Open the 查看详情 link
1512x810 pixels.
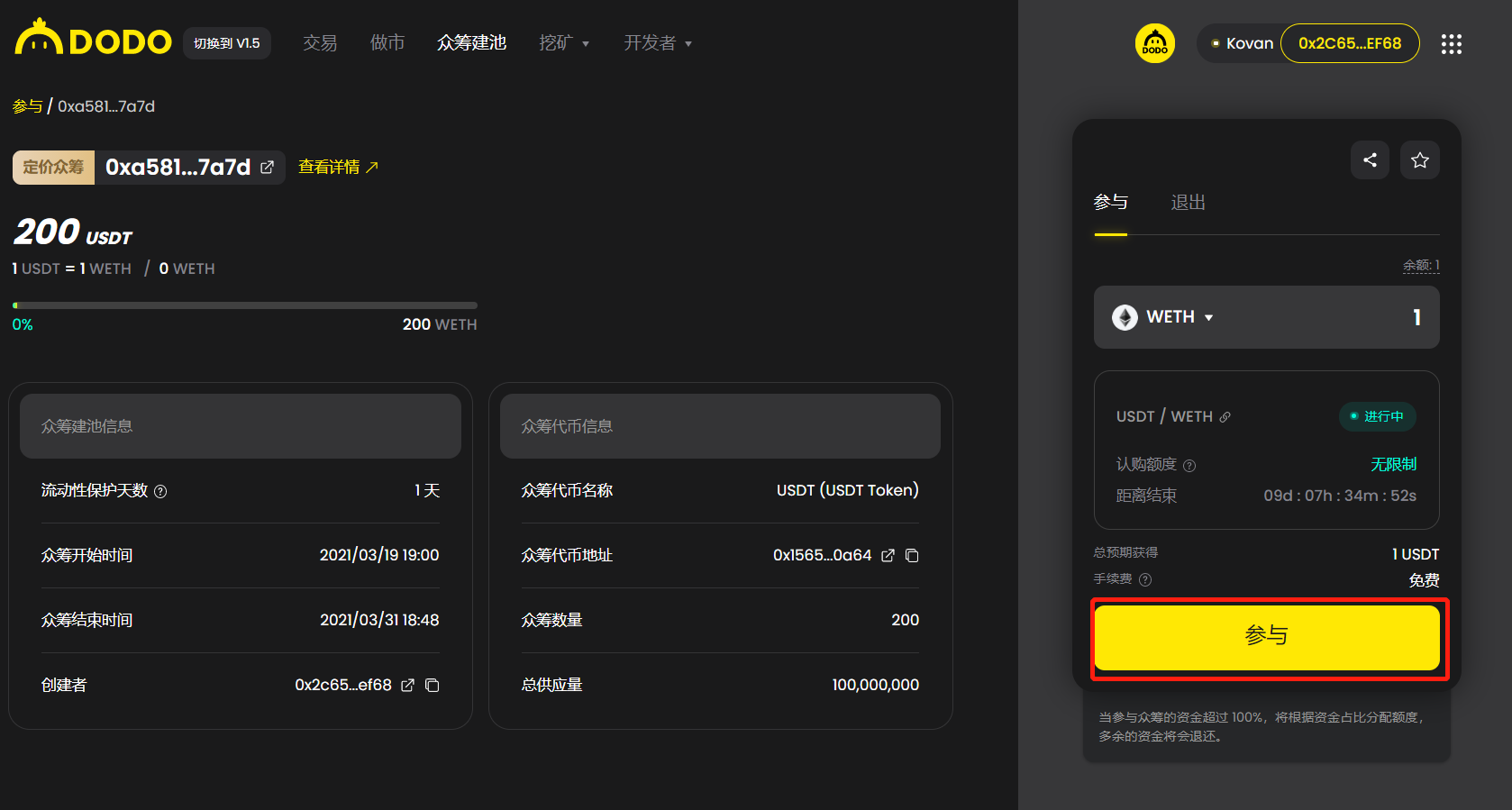coord(339,168)
